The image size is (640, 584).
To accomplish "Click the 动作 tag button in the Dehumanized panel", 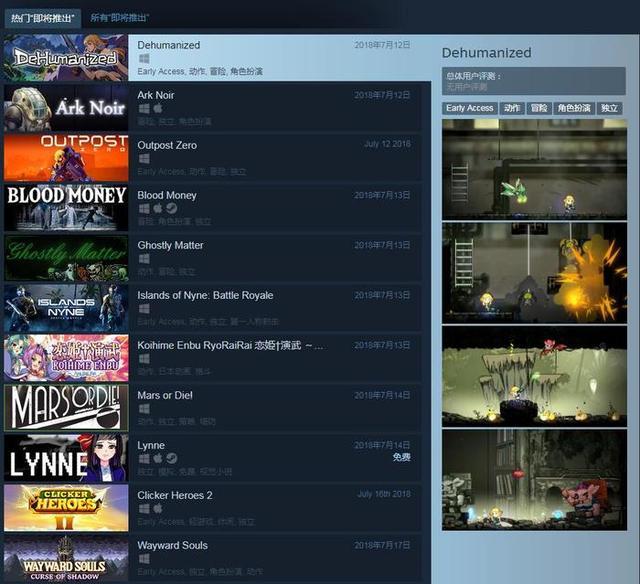I will (512, 108).
